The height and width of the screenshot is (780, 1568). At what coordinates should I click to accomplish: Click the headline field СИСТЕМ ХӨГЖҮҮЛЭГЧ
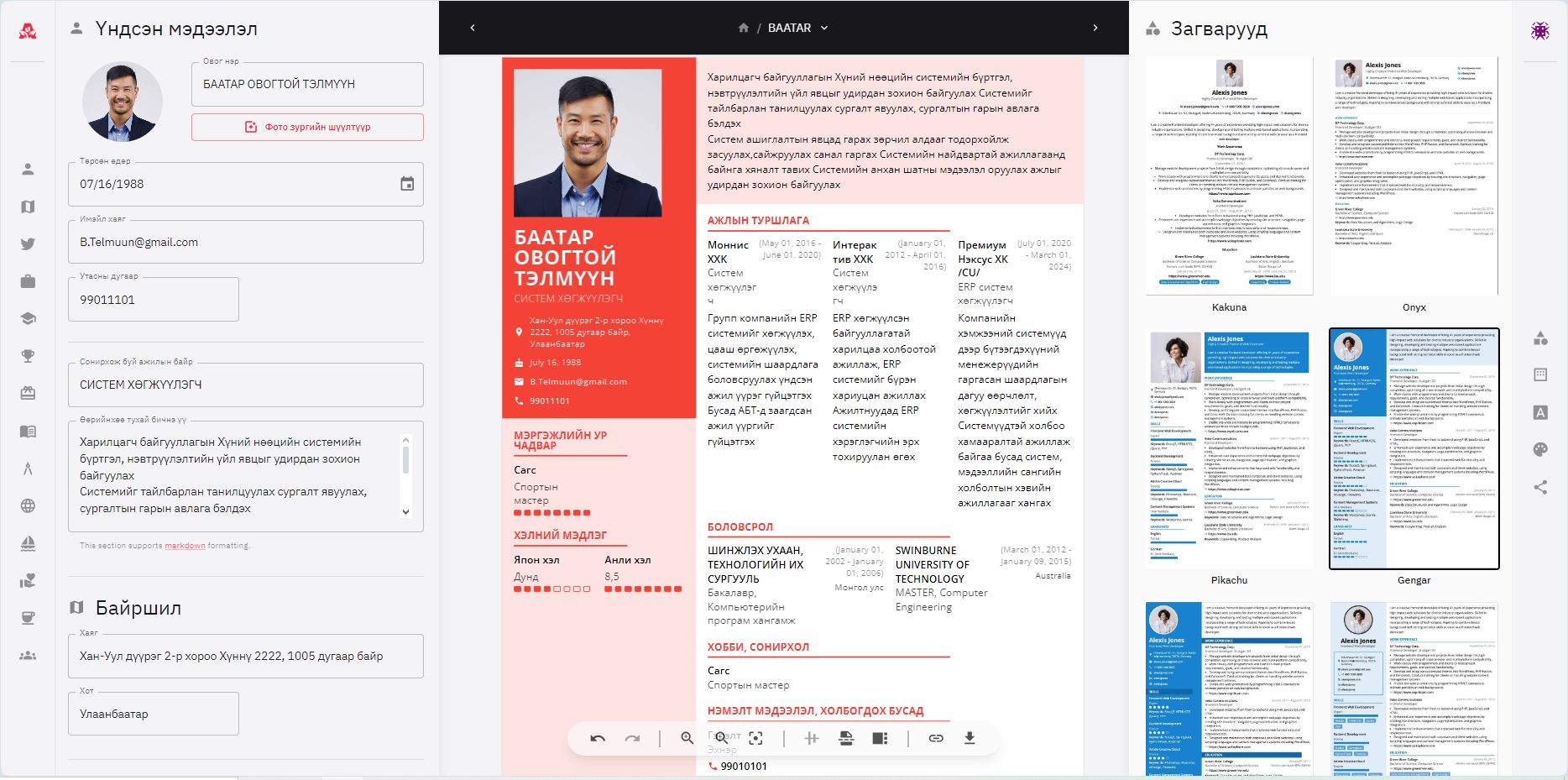(x=246, y=385)
